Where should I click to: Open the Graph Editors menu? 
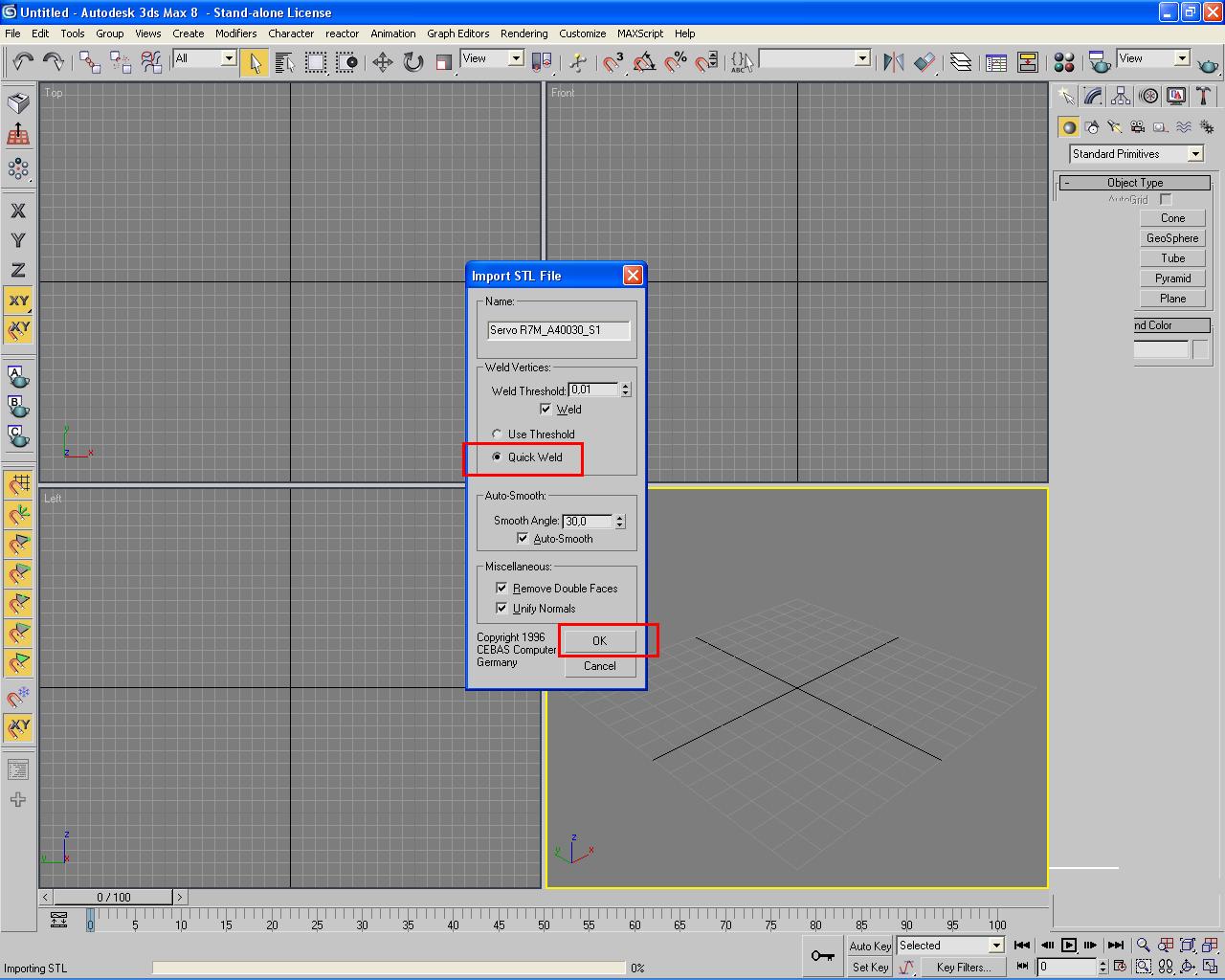458,33
